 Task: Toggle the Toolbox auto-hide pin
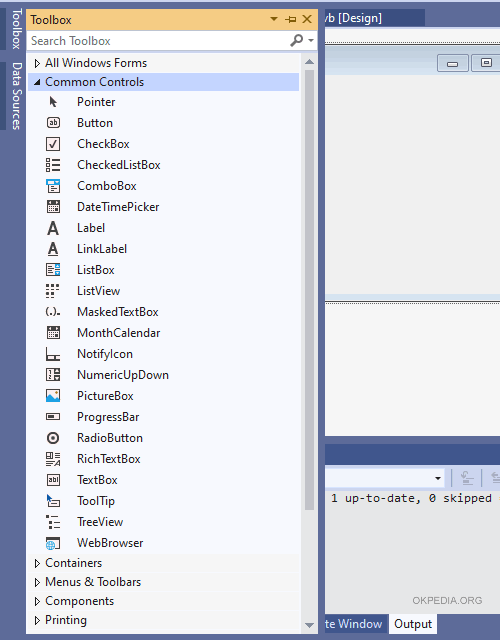point(291,19)
